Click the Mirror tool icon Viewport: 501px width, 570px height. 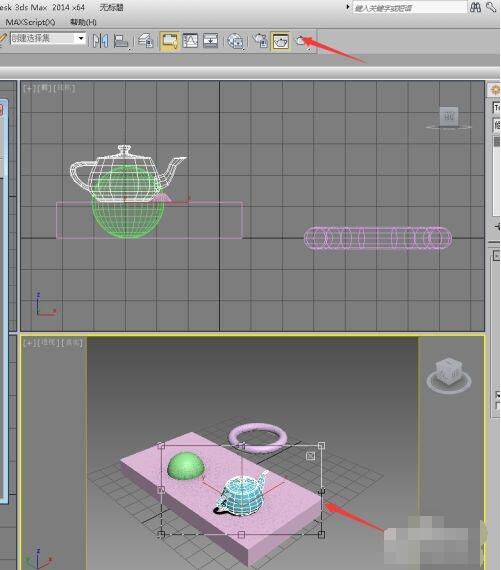pos(100,41)
